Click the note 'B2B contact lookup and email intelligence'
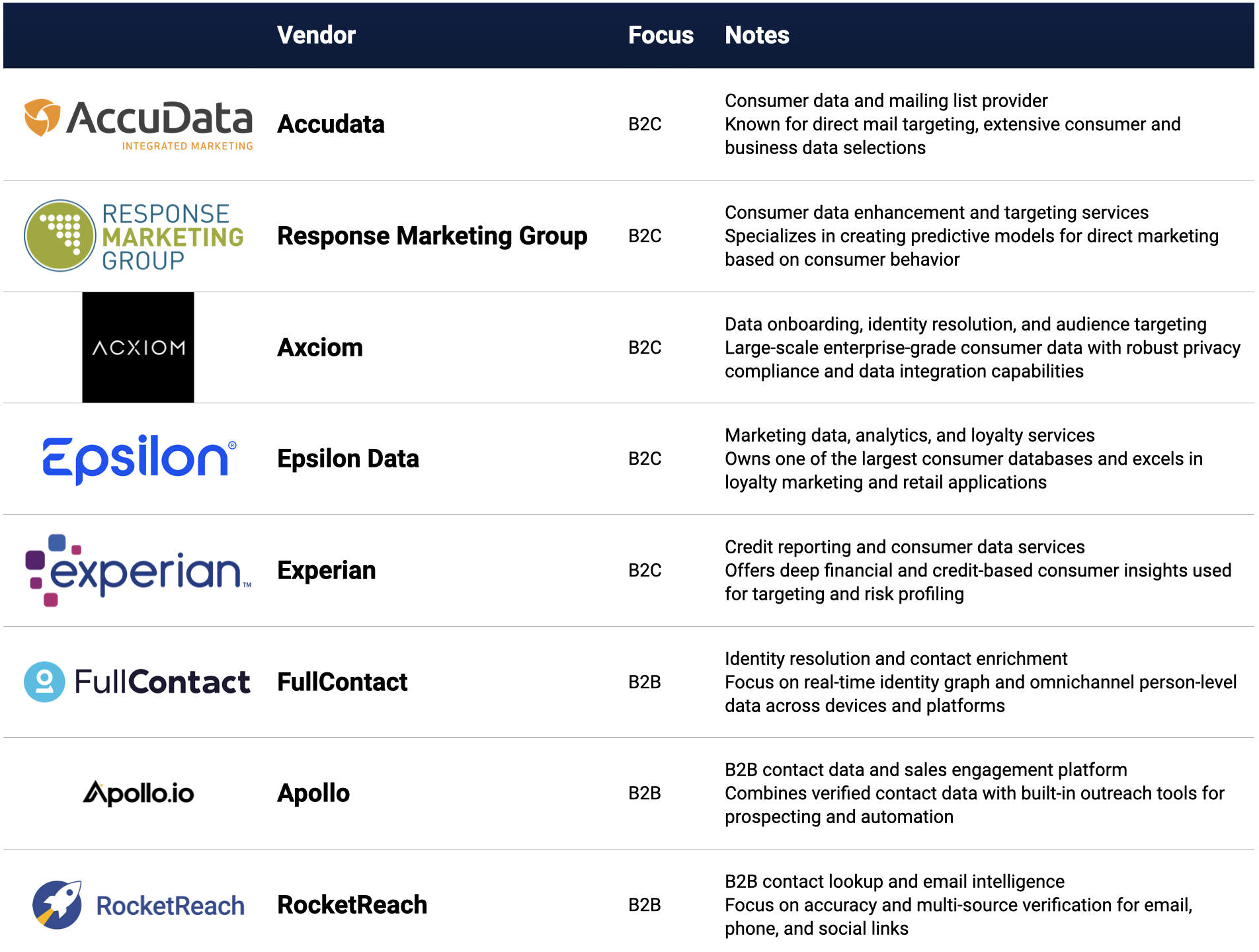 [895, 881]
